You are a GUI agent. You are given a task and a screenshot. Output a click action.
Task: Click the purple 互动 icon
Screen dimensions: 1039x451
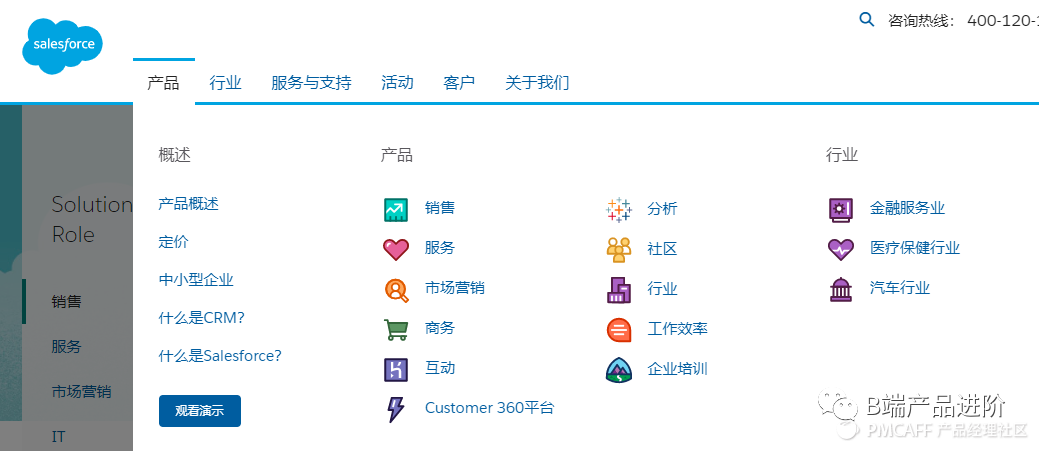pyautogui.click(x=396, y=369)
